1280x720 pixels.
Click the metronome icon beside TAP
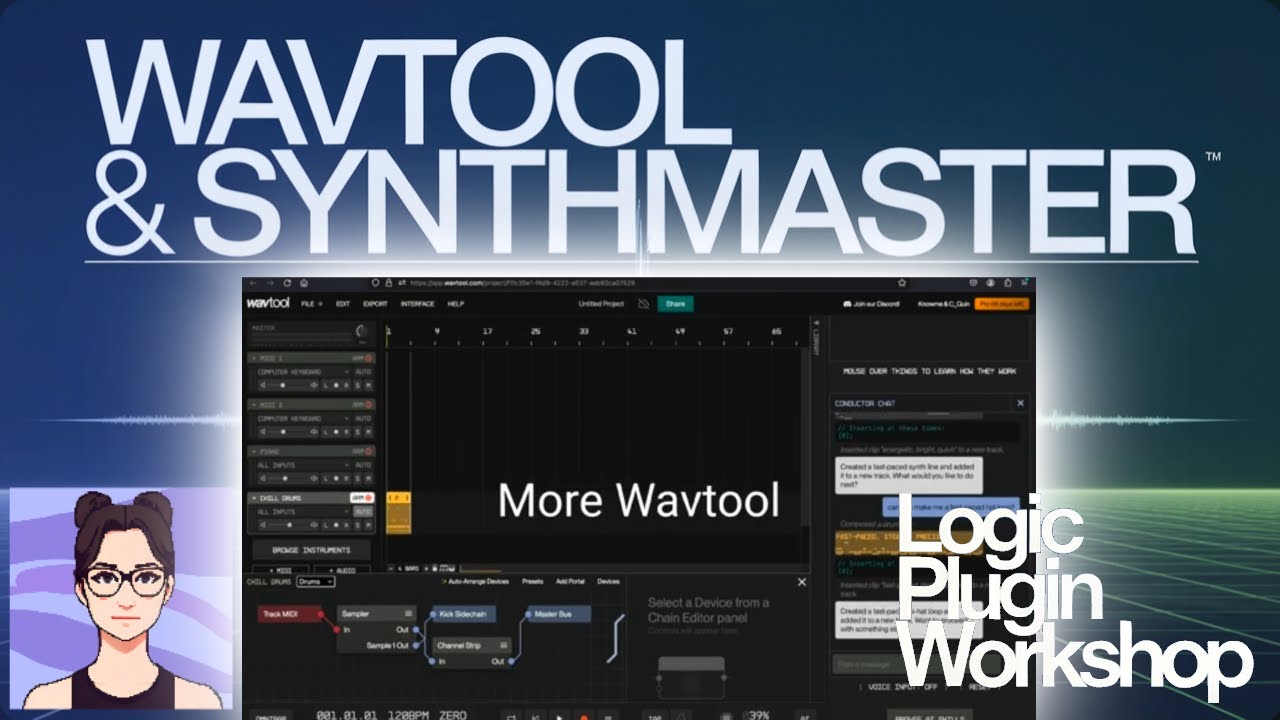[681, 714]
